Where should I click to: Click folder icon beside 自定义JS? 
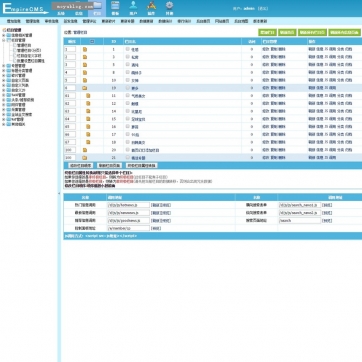tap(9, 90)
